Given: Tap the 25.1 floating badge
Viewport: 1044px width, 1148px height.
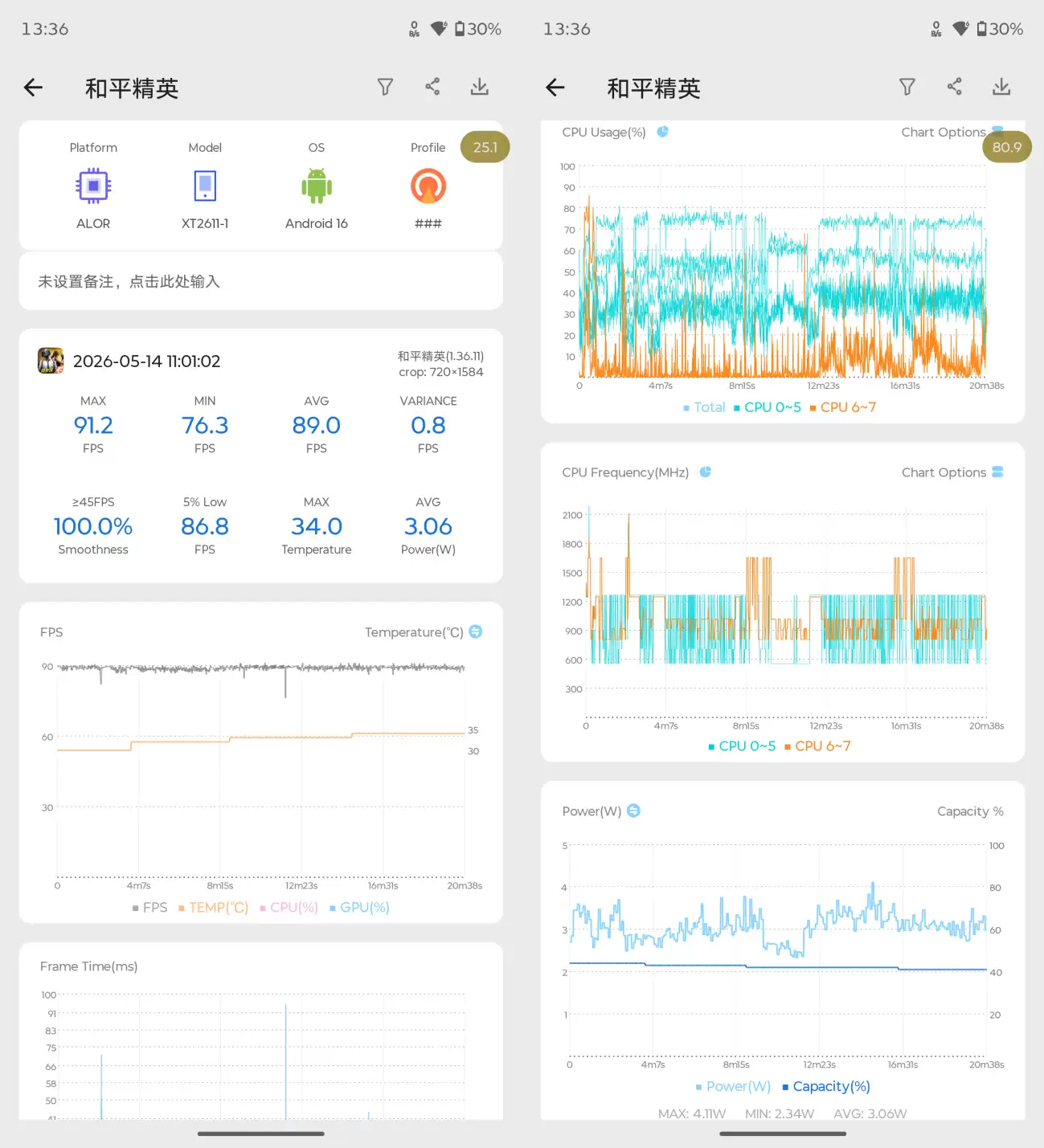Looking at the screenshot, I should coord(485,147).
